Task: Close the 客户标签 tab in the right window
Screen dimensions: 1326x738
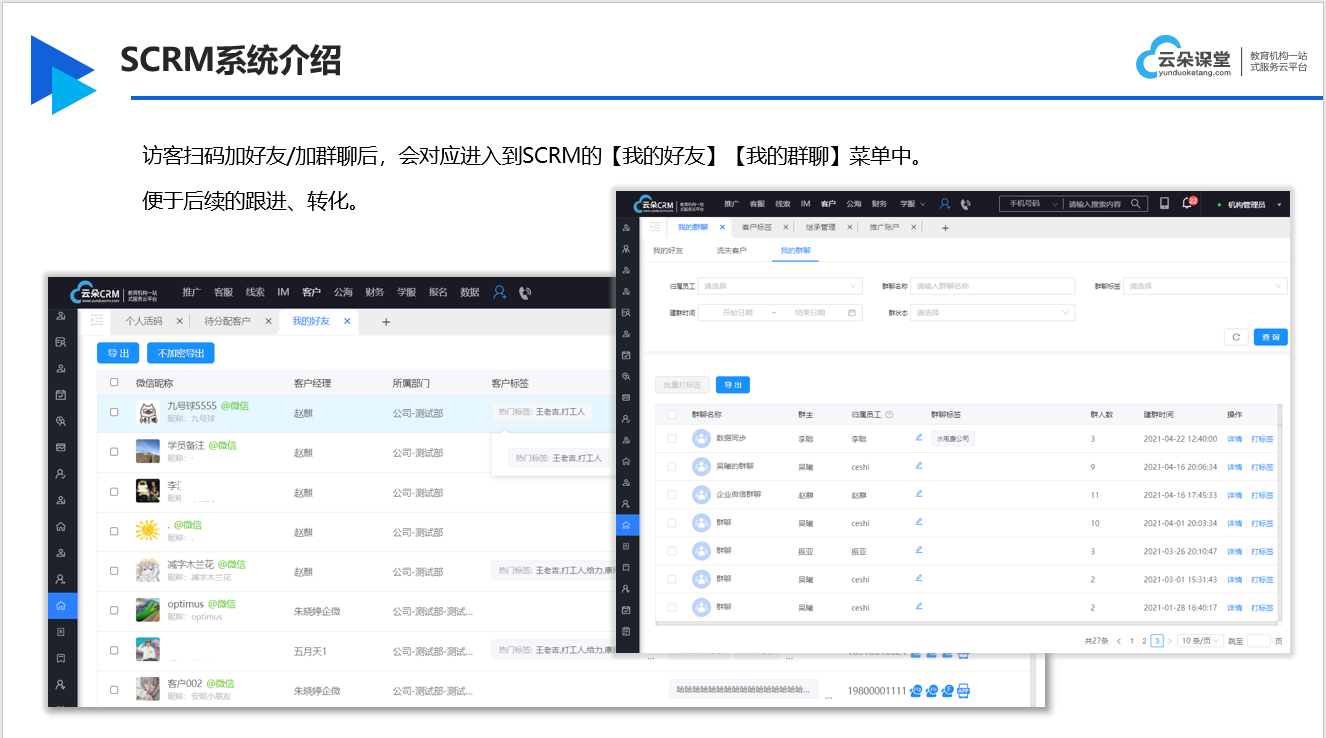Action: 786,227
